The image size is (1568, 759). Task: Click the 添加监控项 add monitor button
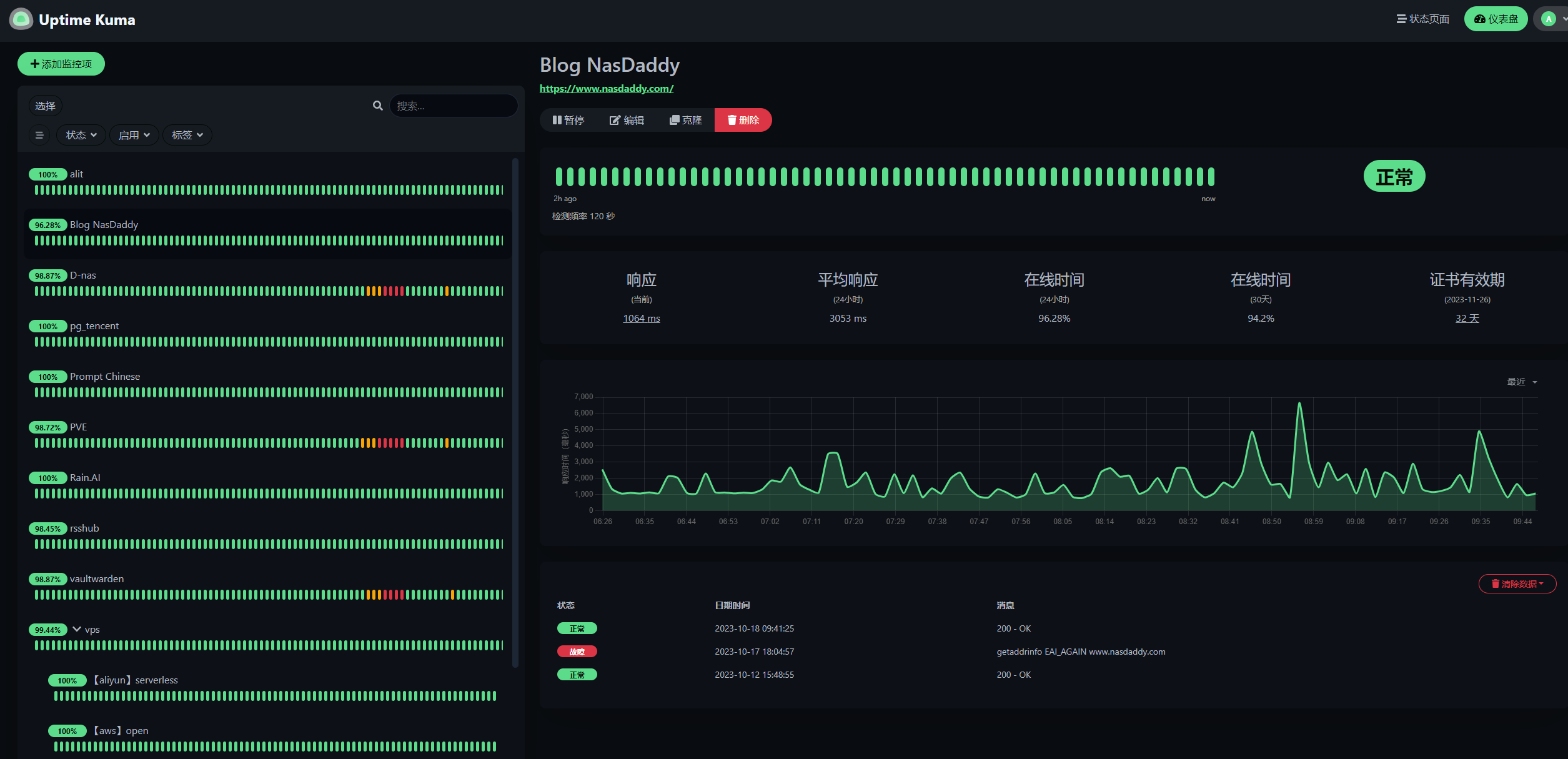[x=61, y=64]
